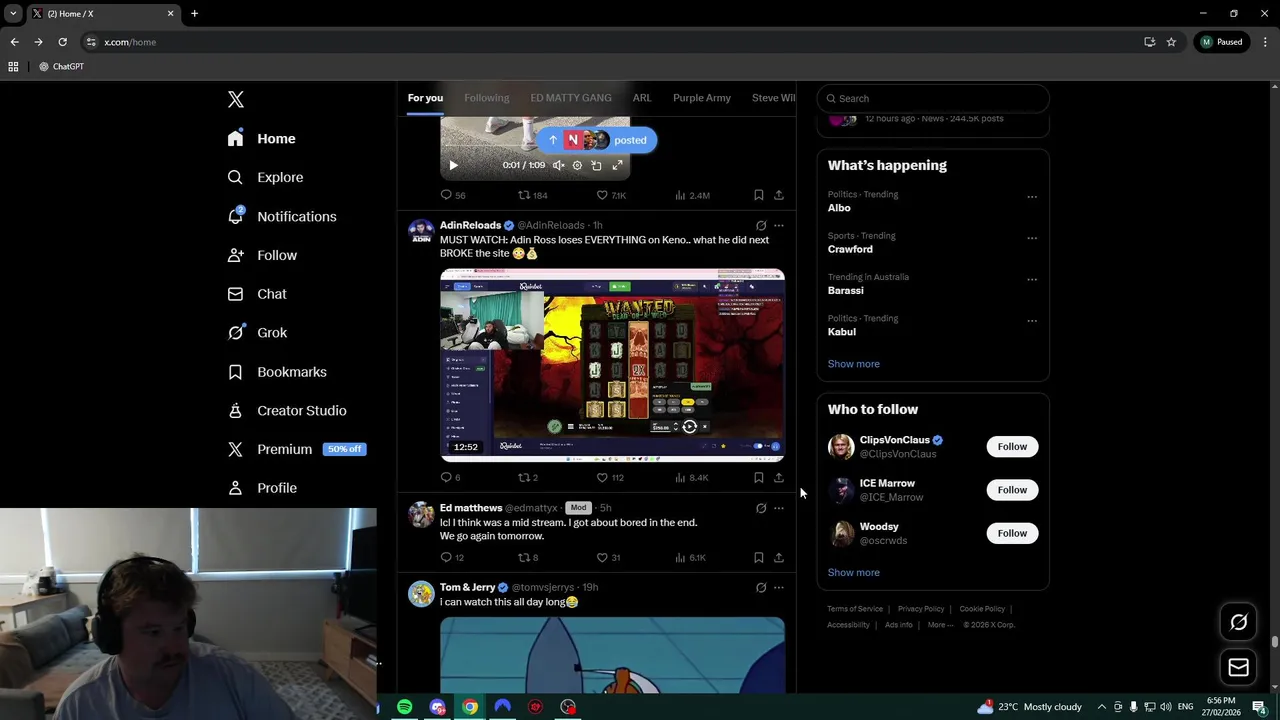Open Explore in the sidebar
The image size is (1280, 720).
coord(265,177)
